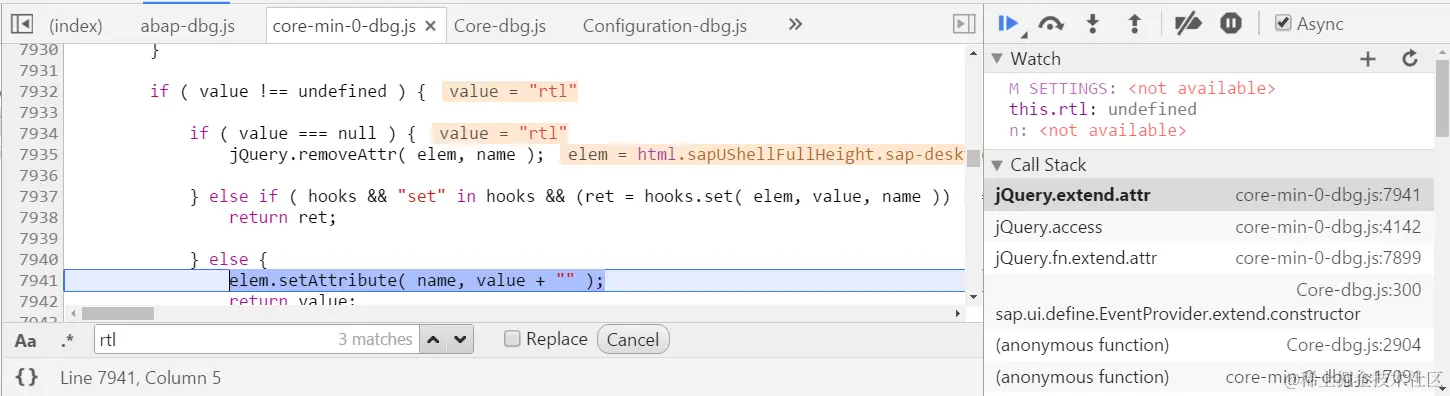
Task: Enable the Async checkbox
Action: click(x=1284, y=23)
